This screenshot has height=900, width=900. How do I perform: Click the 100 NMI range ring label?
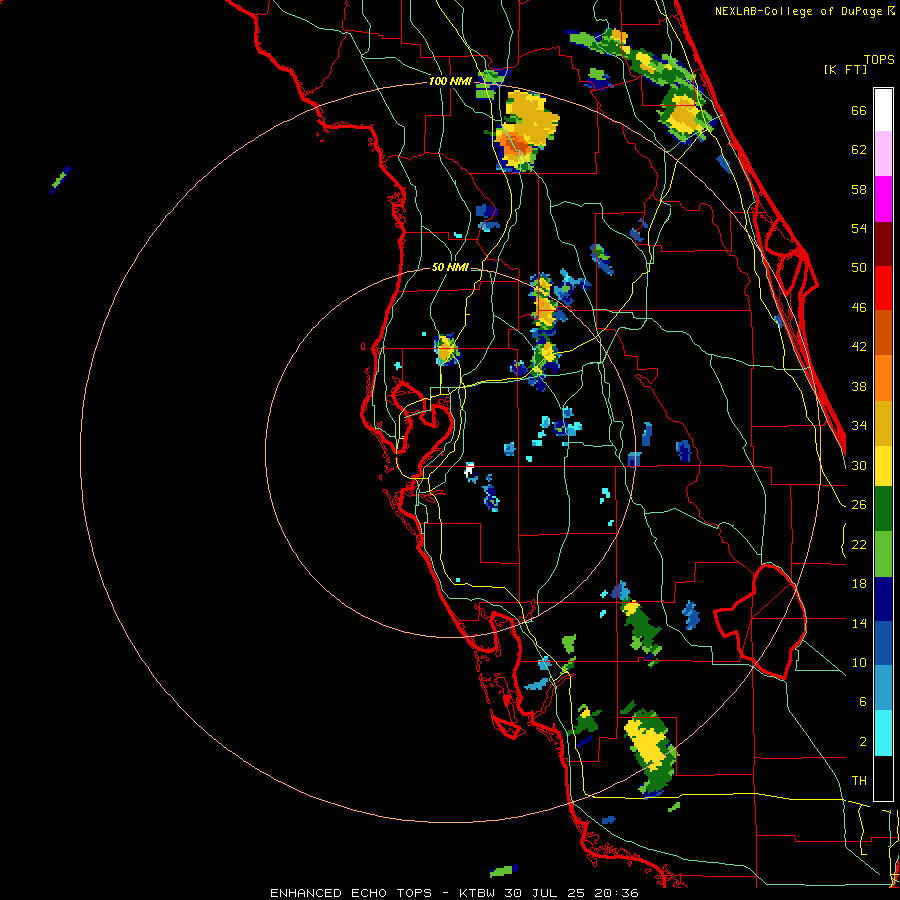pyautogui.click(x=450, y=81)
